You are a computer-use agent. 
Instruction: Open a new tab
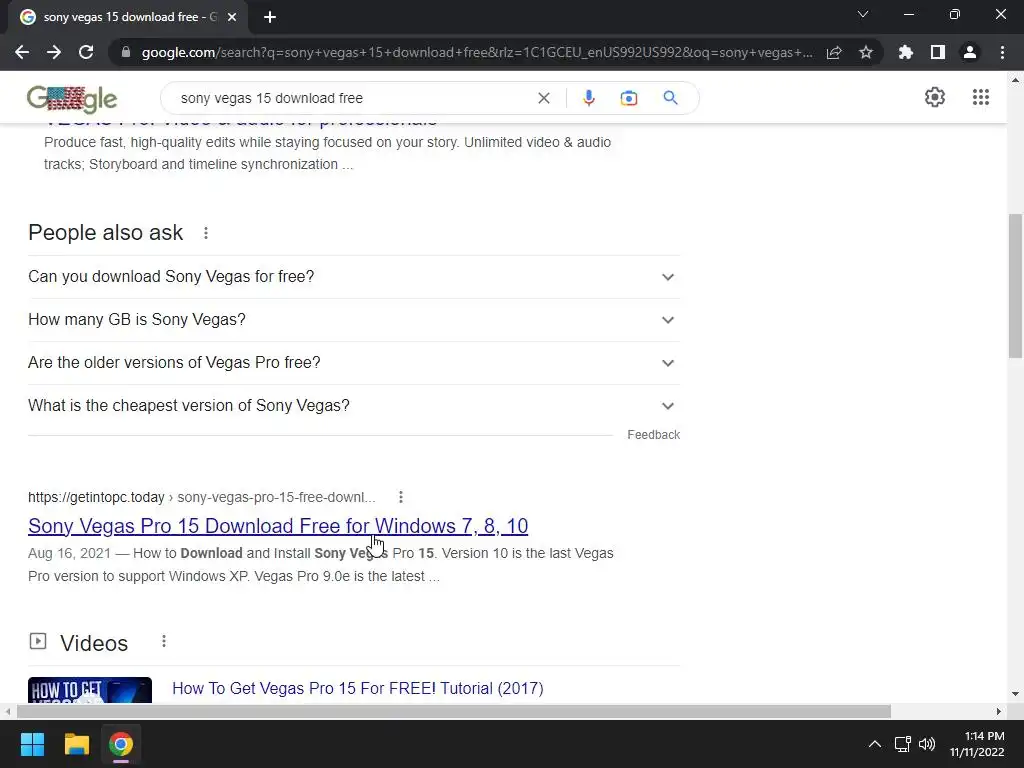pos(270,18)
